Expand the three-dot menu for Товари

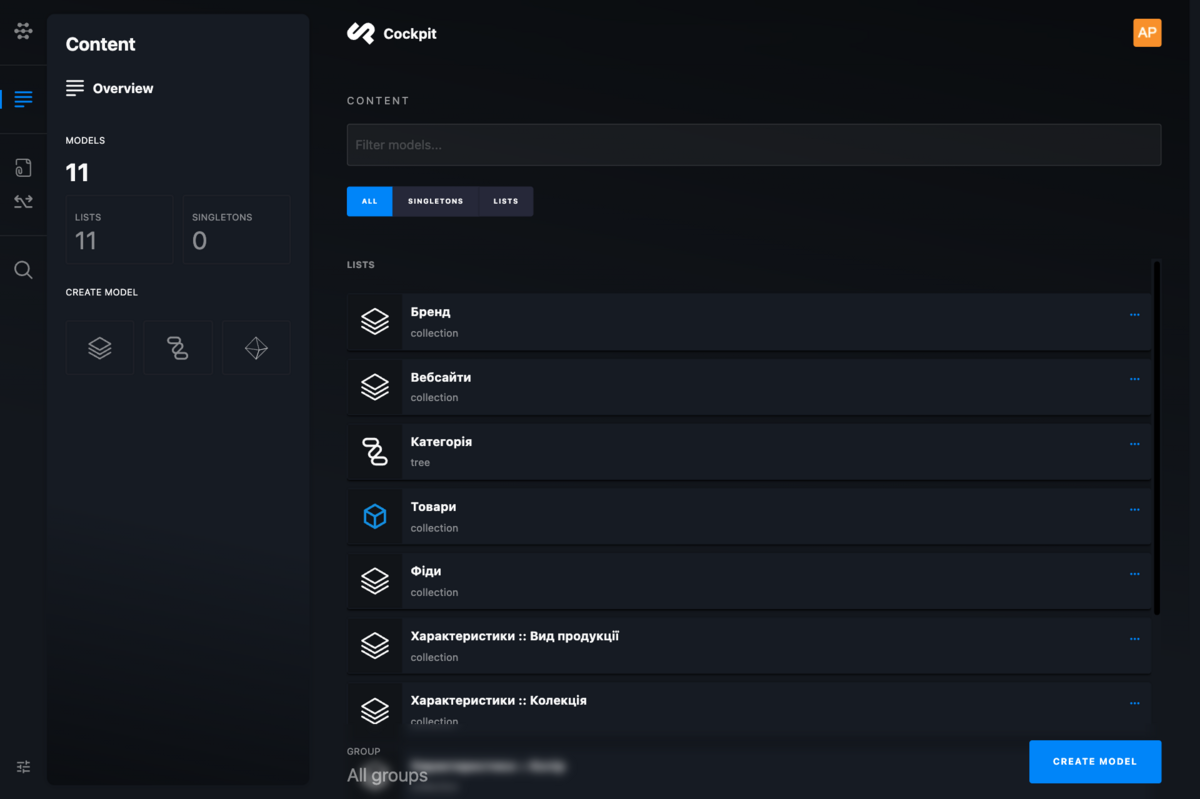[1134, 509]
